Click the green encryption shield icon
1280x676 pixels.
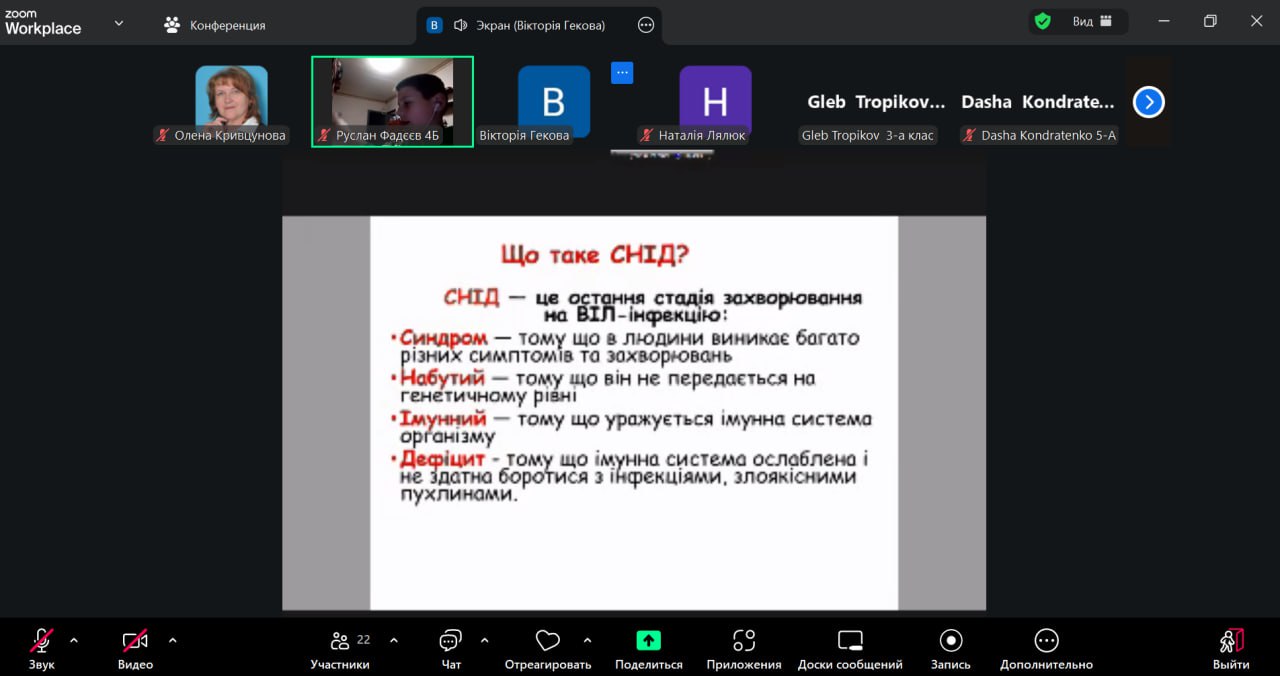click(1043, 21)
